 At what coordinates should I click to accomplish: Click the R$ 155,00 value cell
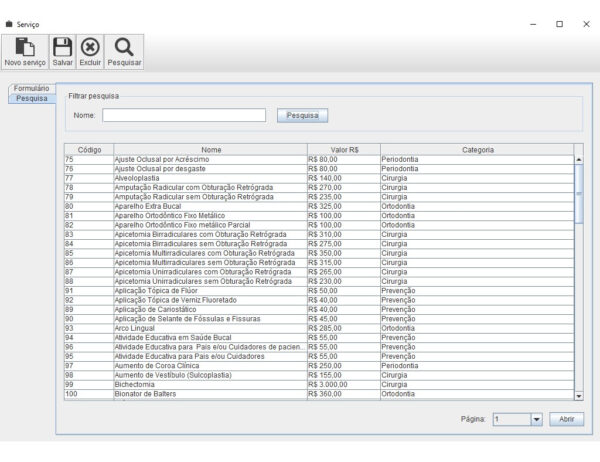[344, 375]
